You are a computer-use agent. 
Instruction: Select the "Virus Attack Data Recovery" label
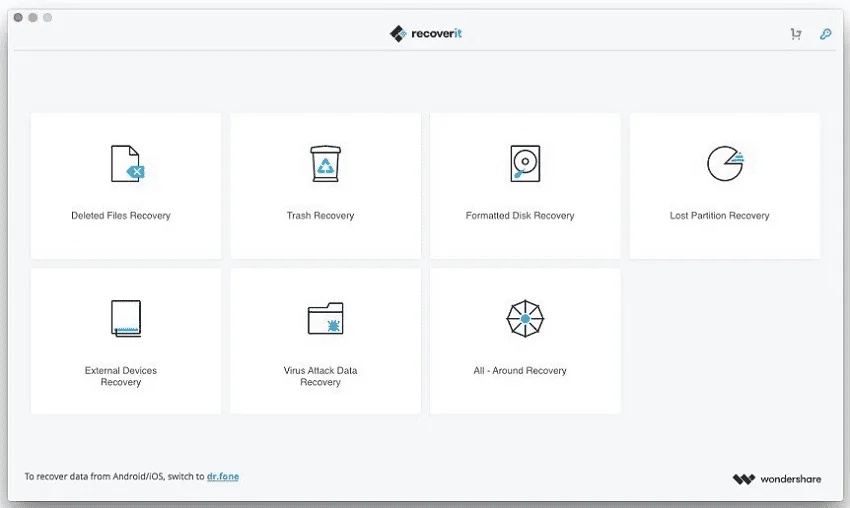coord(320,376)
